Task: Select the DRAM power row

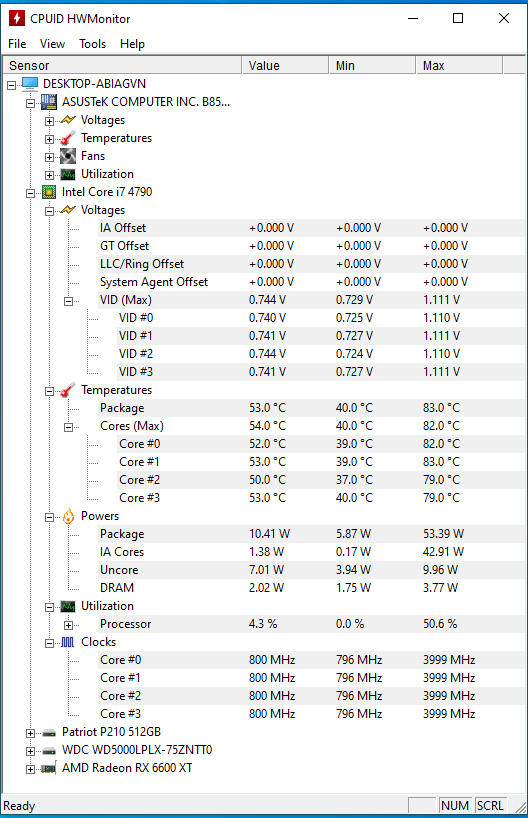Action: click(311, 588)
